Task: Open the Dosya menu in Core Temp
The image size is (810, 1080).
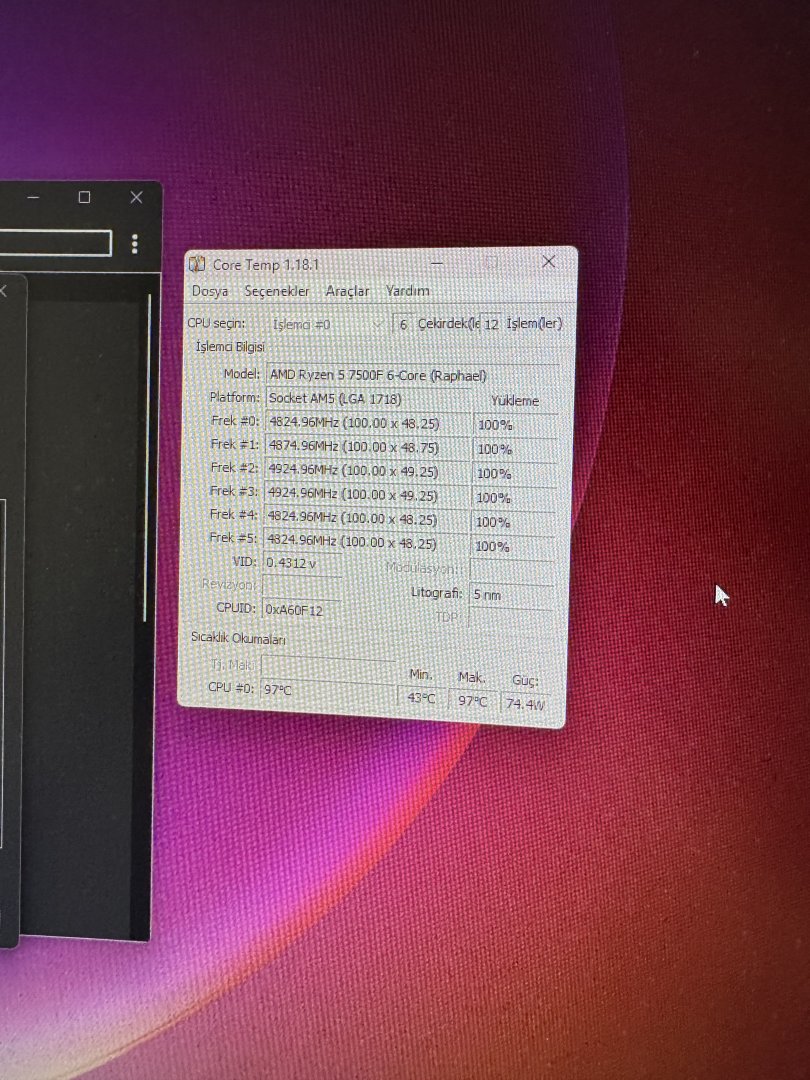Action: (210, 291)
